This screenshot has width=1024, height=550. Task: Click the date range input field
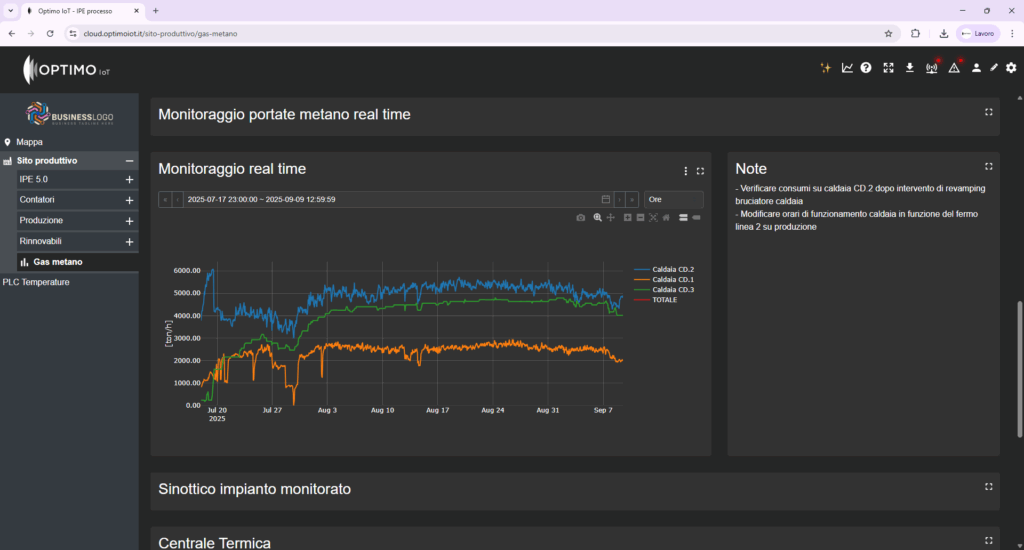[x=392, y=199]
